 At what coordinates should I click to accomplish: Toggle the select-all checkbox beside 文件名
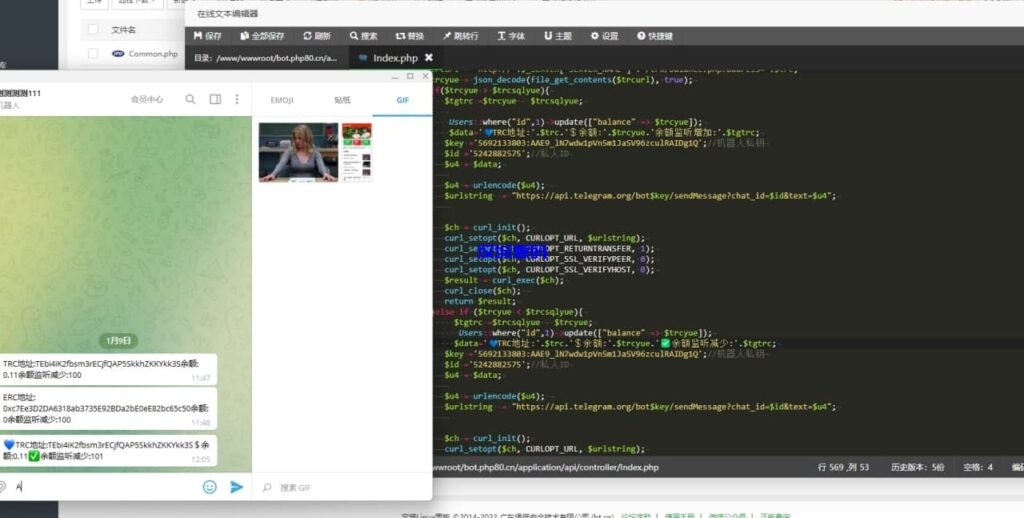[x=93, y=30]
